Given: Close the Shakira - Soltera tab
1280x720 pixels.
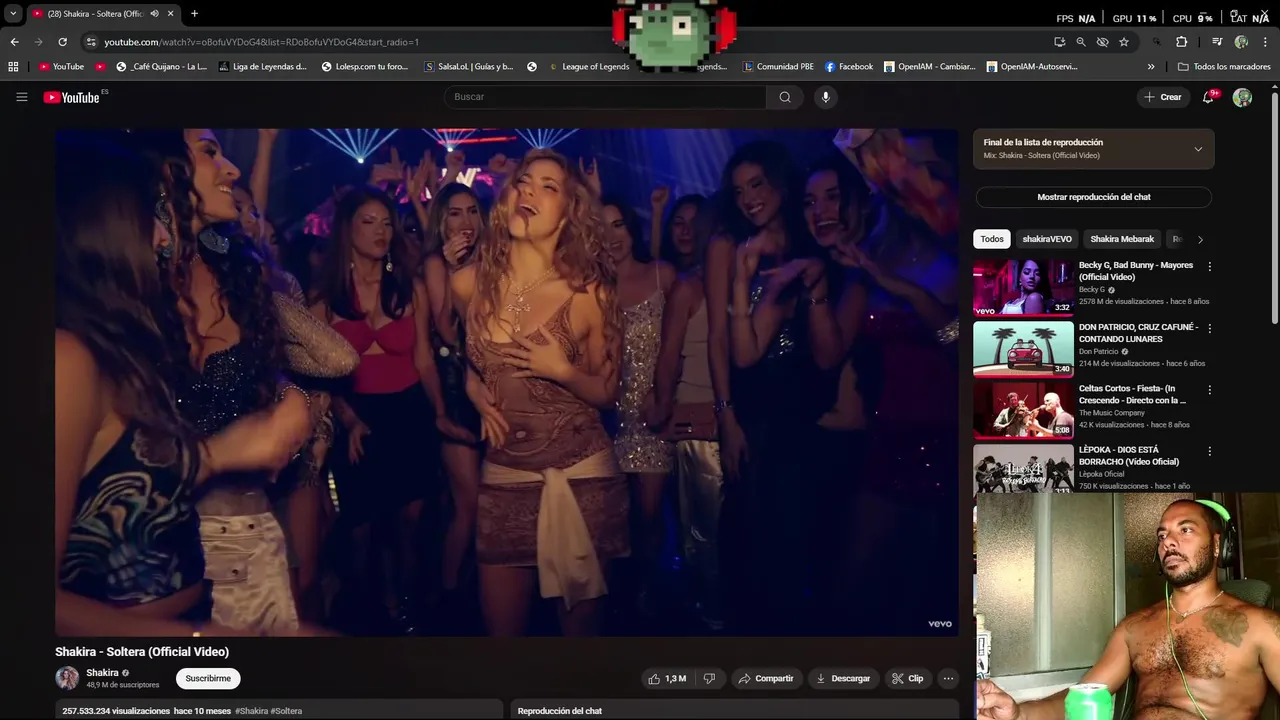Looking at the screenshot, I should [170, 14].
